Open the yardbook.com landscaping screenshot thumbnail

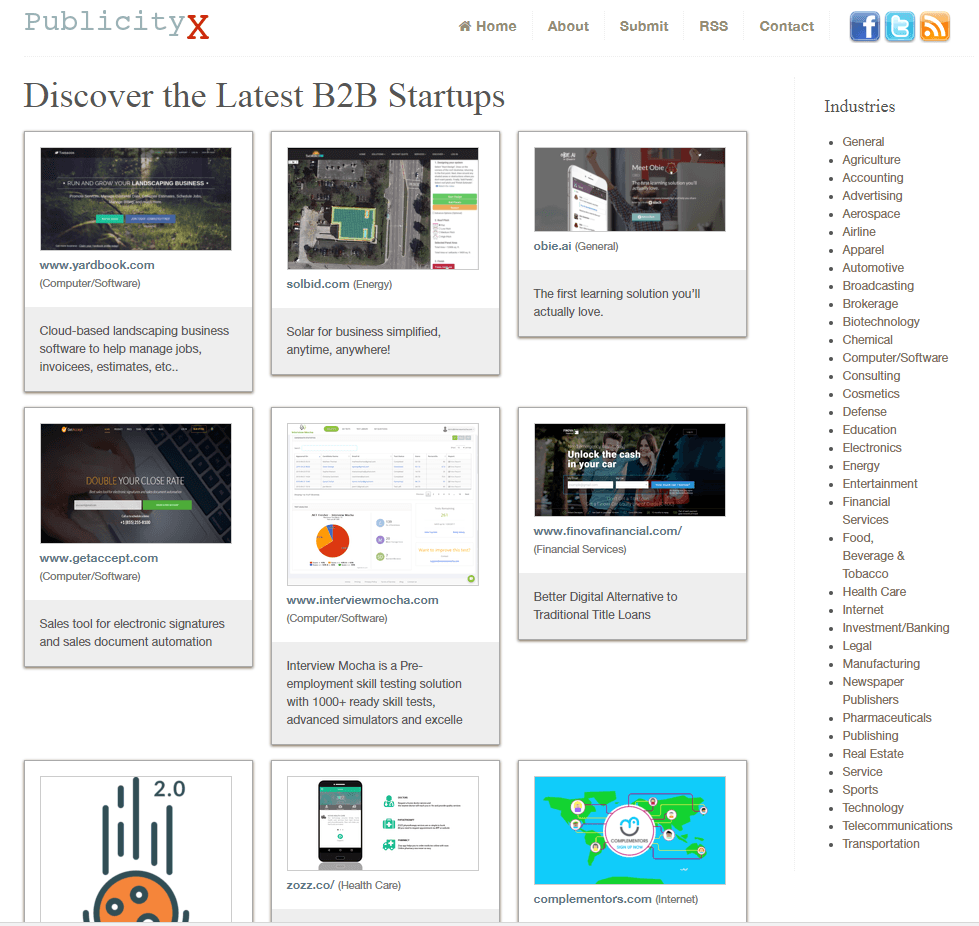pos(136,199)
